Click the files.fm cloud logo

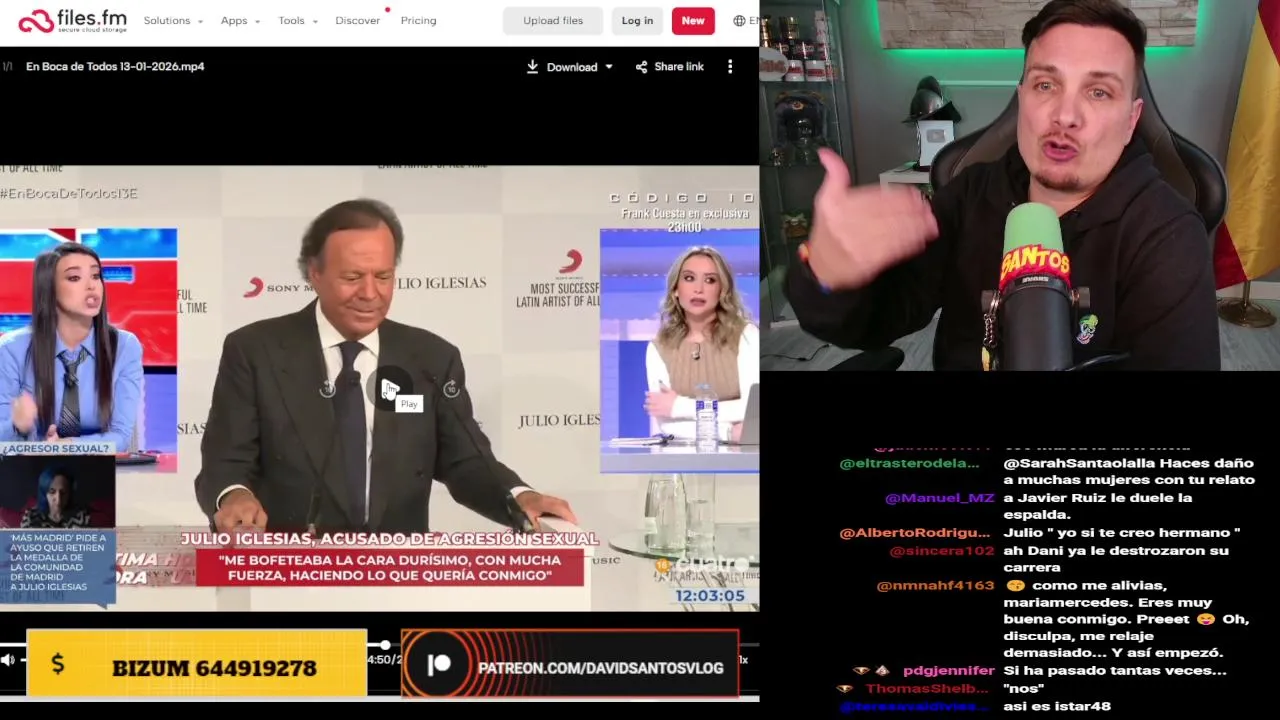point(72,20)
